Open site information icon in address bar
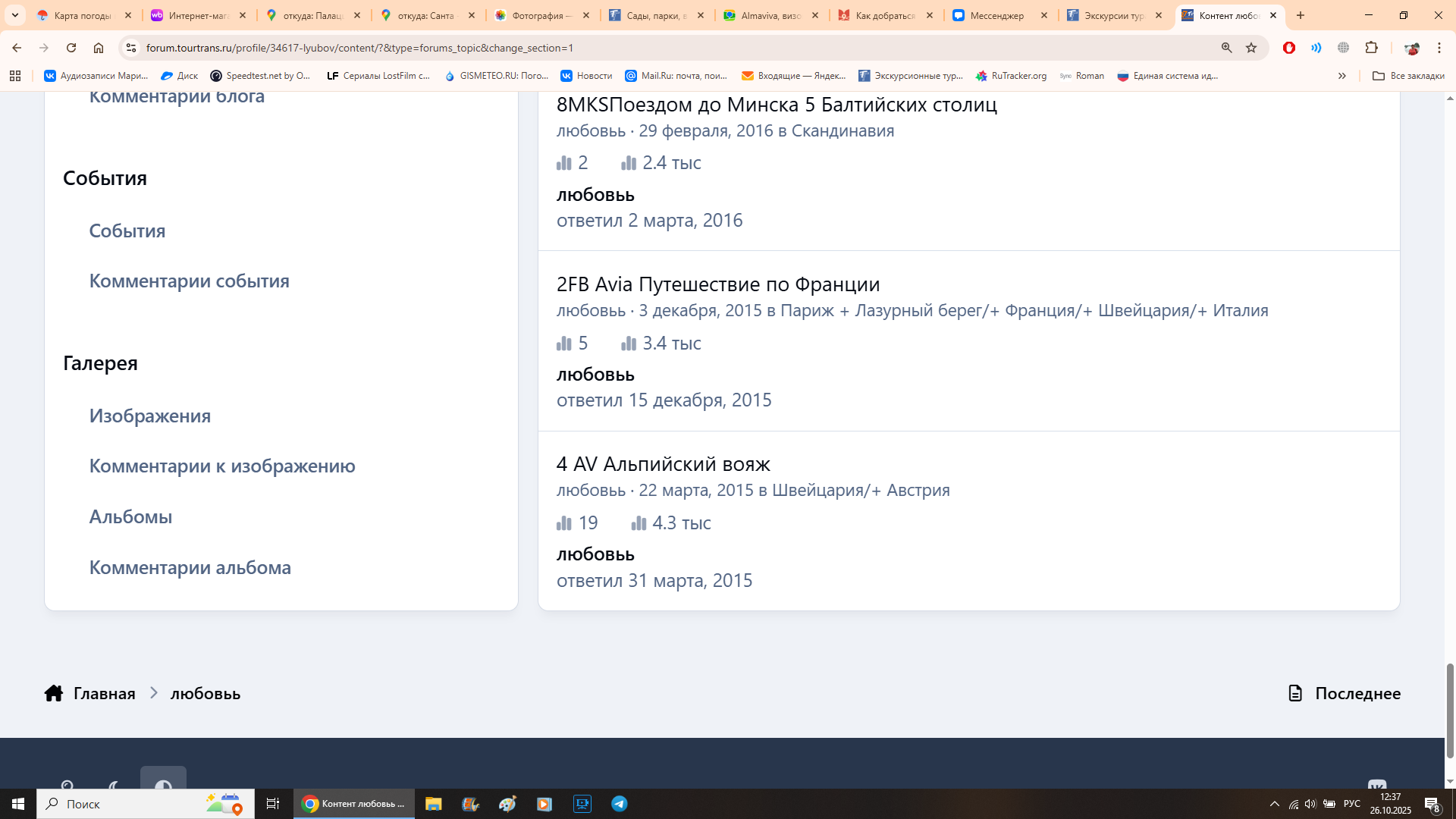The image size is (1456, 819). click(x=131, y=48)
